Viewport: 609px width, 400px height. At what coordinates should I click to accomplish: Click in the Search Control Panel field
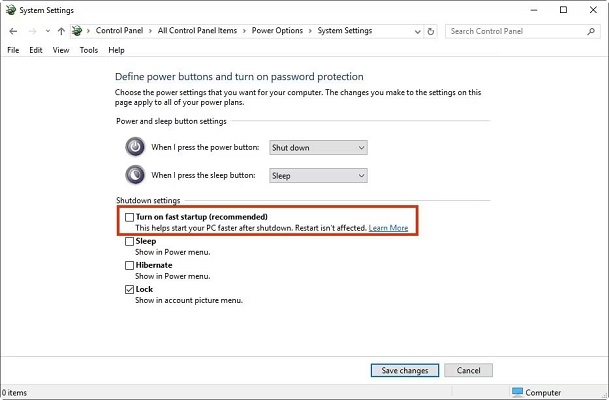[x=510, y=31]
